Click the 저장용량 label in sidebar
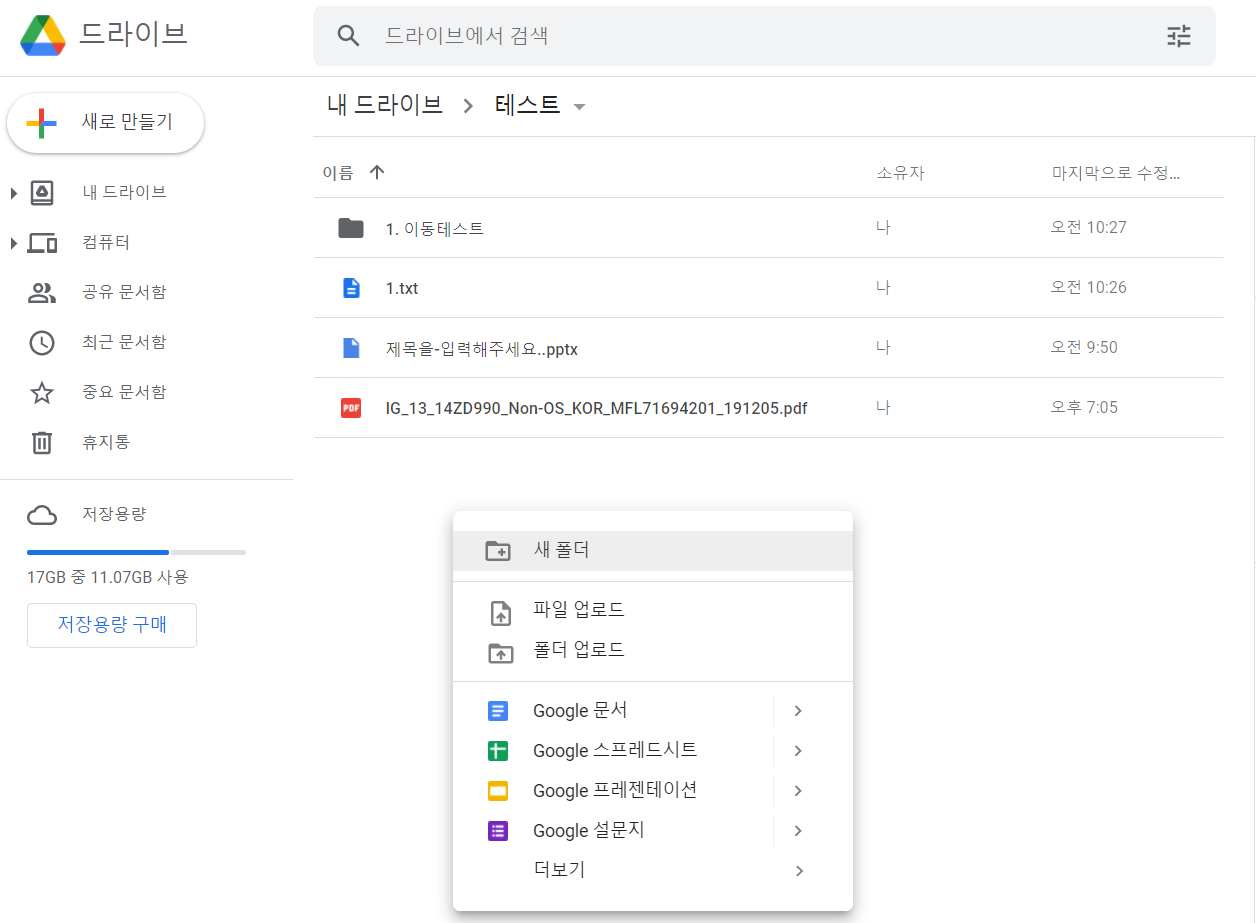 [x=114, y=514]
